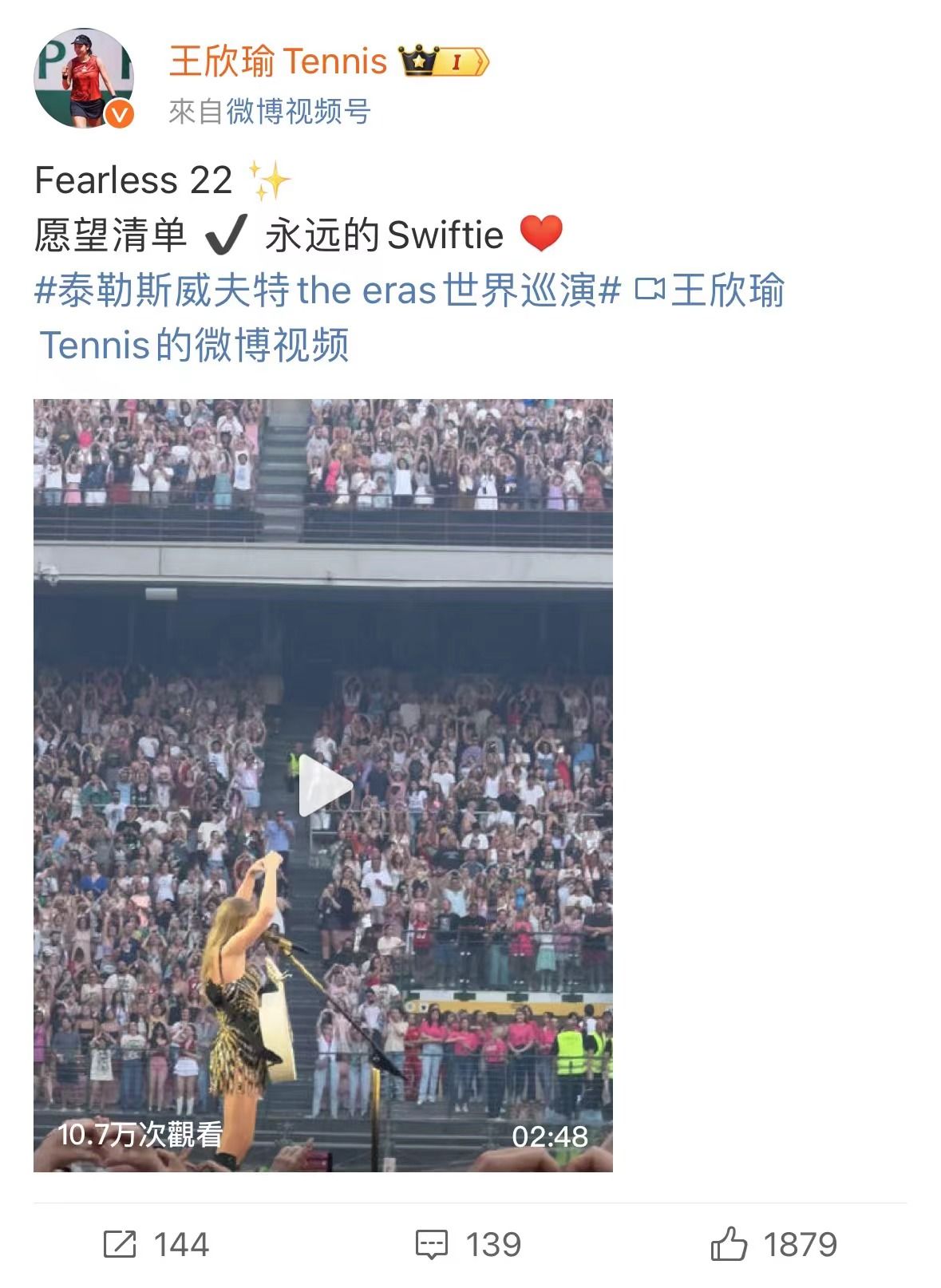
Task: Click the repost count 144
Action: [181, 1244]
